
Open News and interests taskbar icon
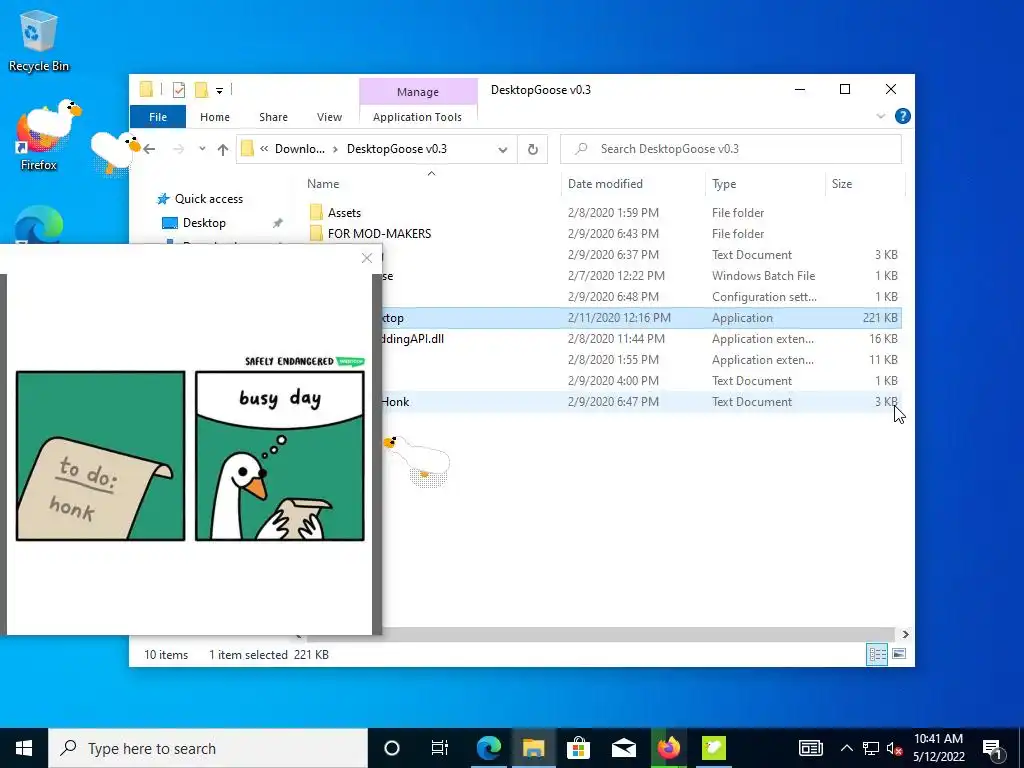[810, 748]
